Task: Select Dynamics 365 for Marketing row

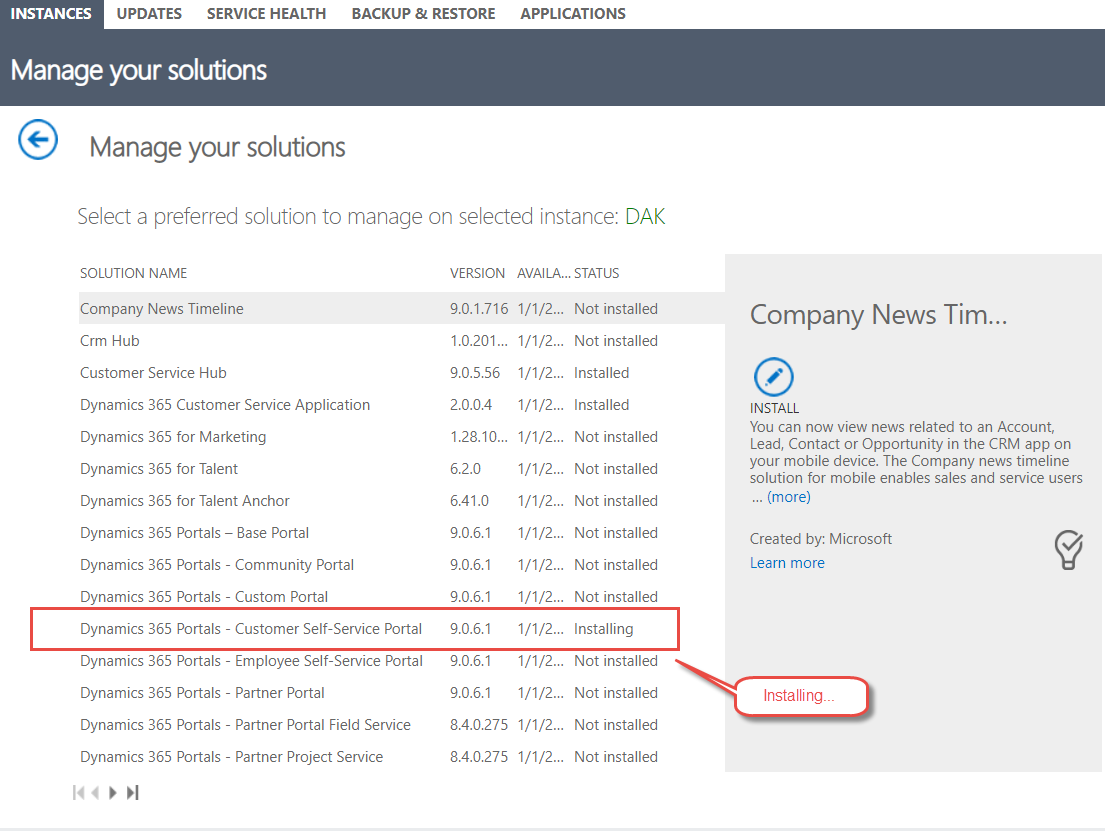Action: 402,437
